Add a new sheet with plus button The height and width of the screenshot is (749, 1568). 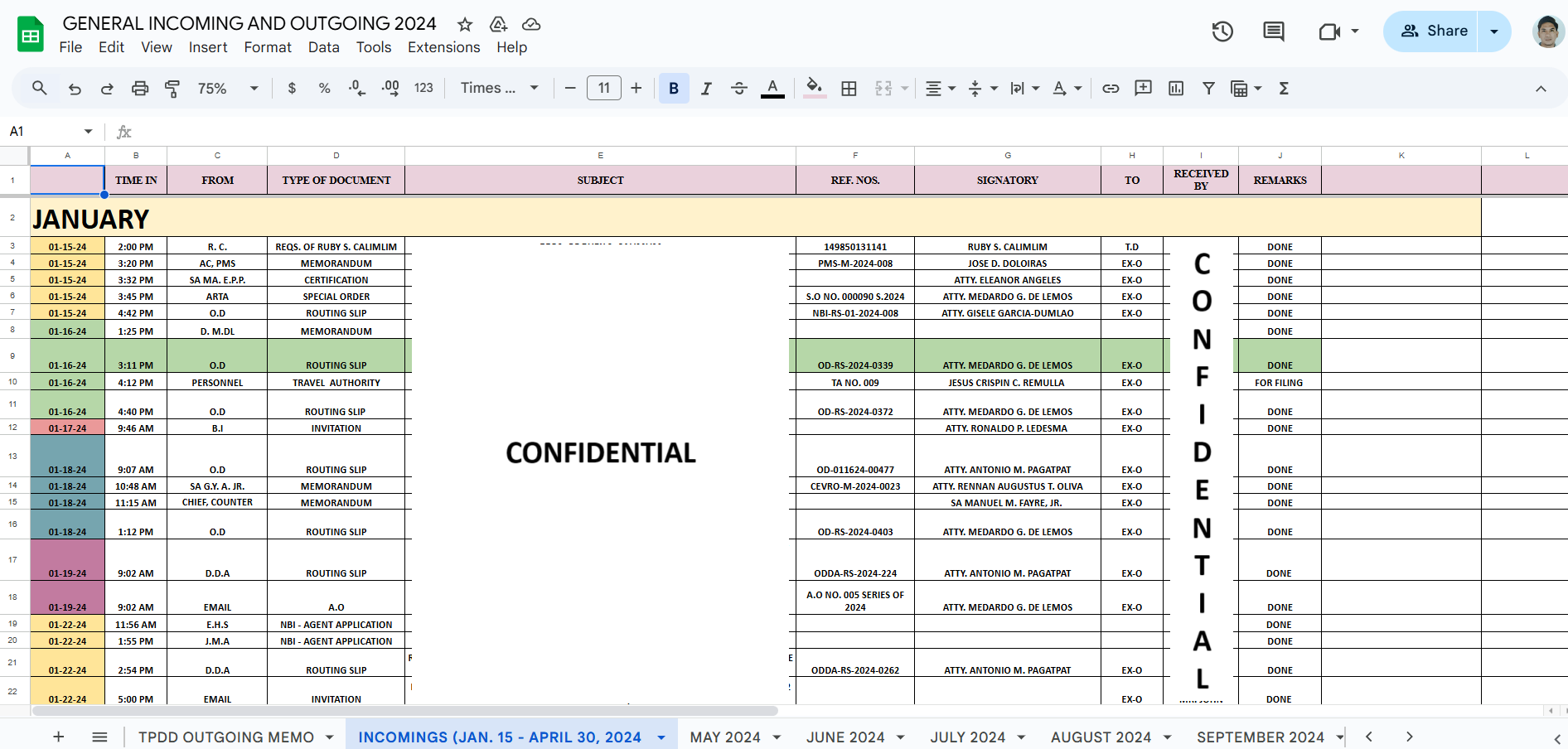tap(59, 737)
